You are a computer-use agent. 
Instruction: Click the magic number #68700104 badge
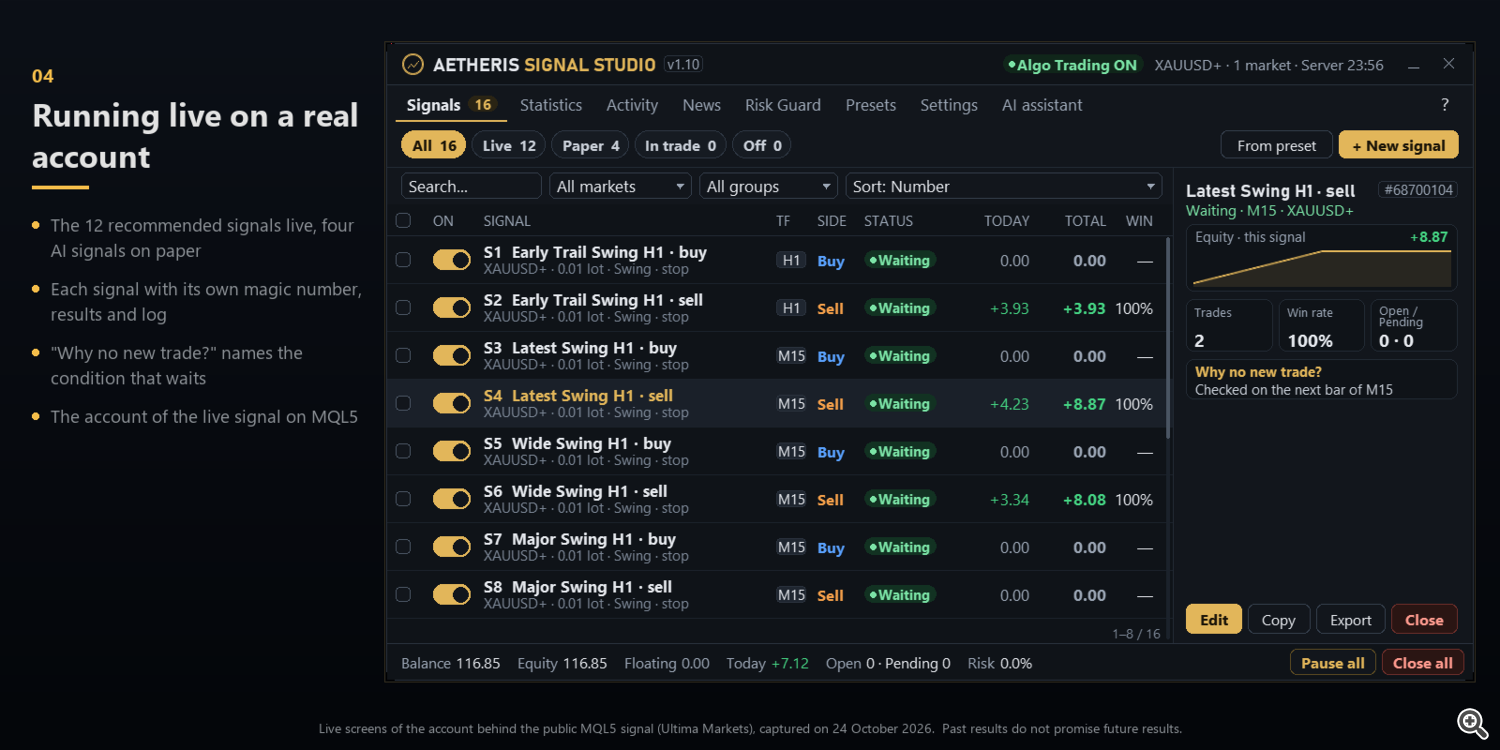[x=1417, y=190]
